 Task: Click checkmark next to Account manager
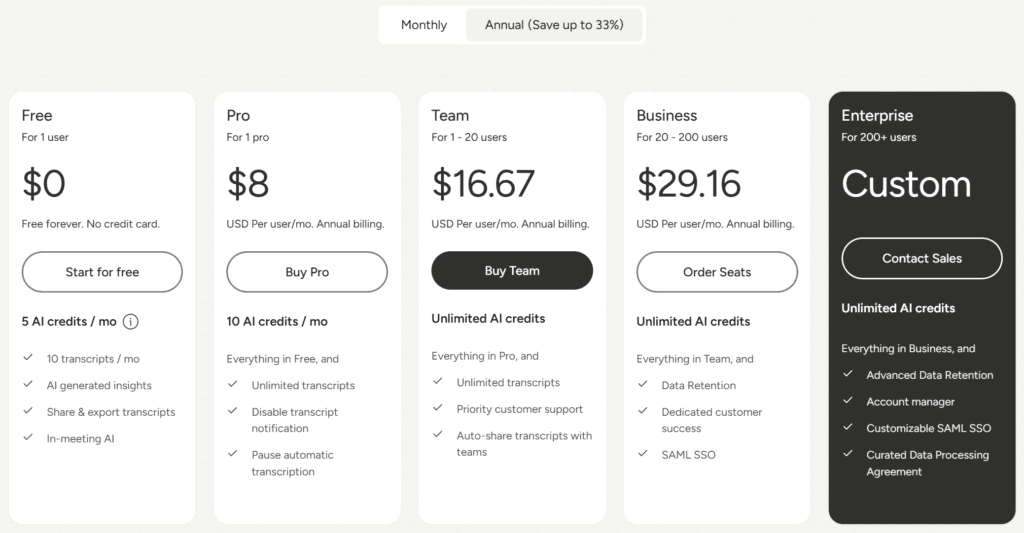(x=847, y=401)
